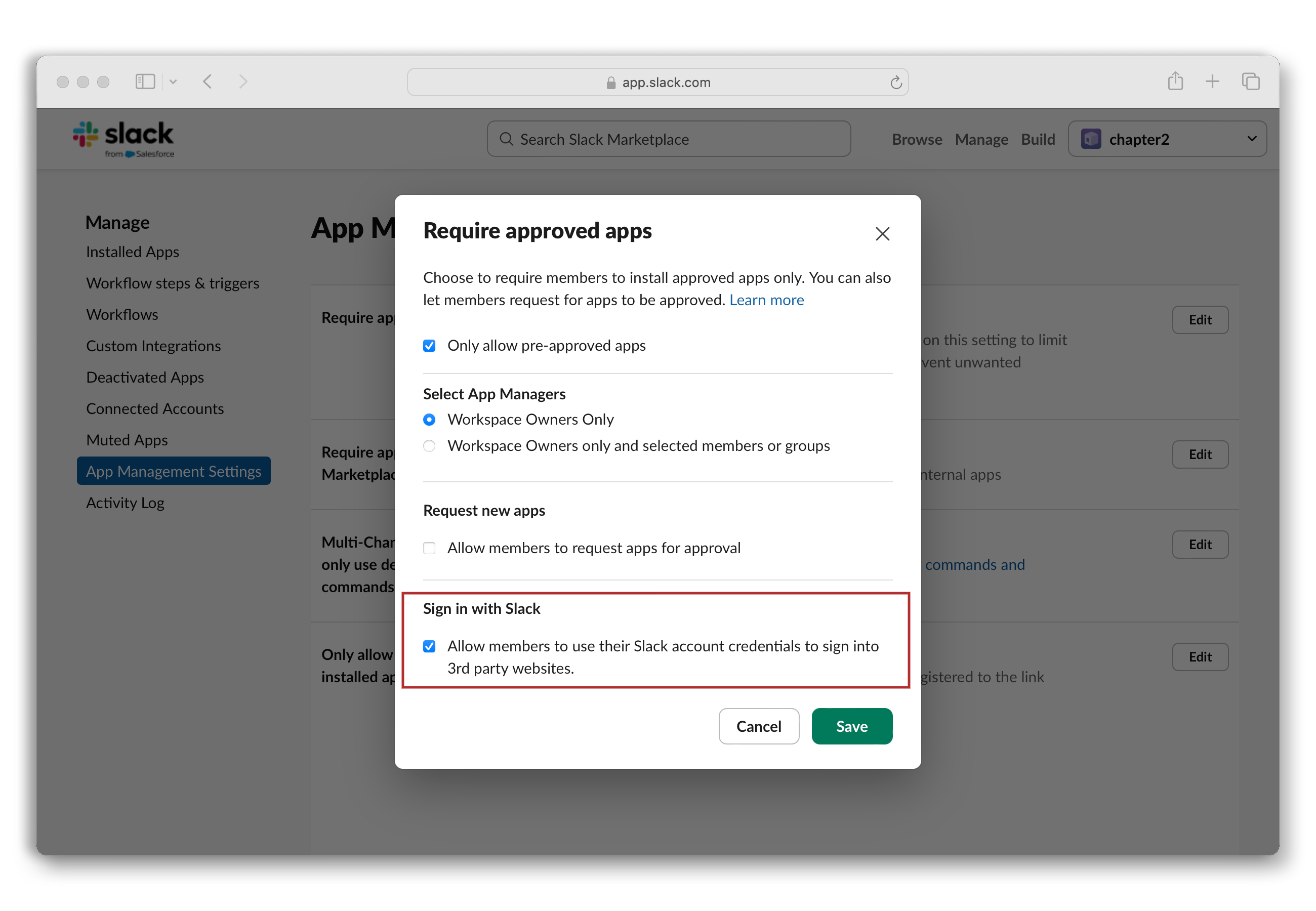This screenshot has width=1316, height=911.
Task: Open a new tab with the plus icon
Action: (1212, 81)
